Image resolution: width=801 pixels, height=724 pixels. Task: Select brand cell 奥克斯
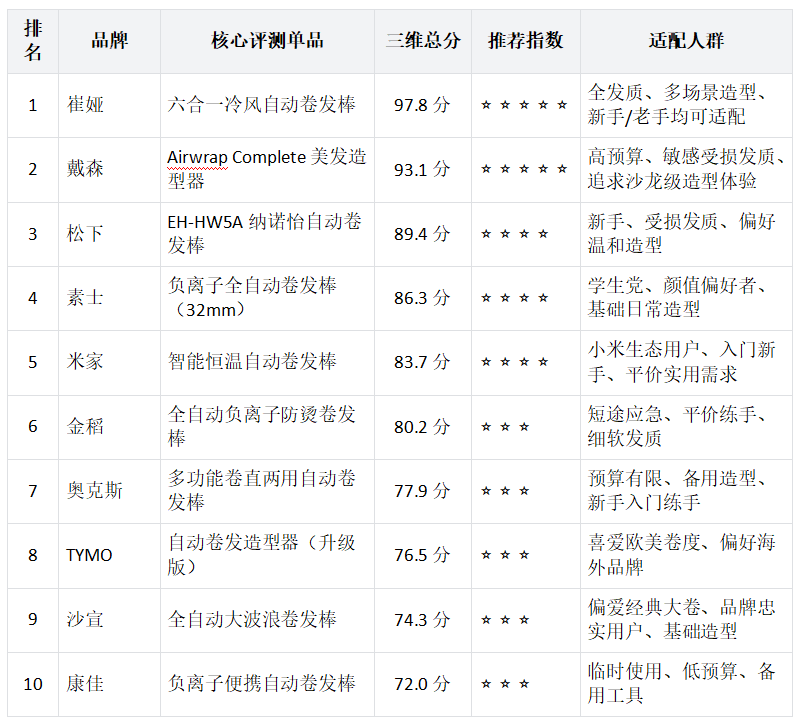[109, 492]
